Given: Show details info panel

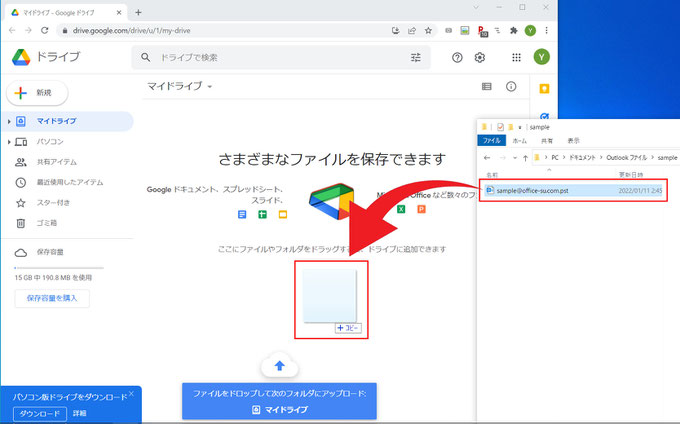Looking at the screenshot, I should point(511,87).
